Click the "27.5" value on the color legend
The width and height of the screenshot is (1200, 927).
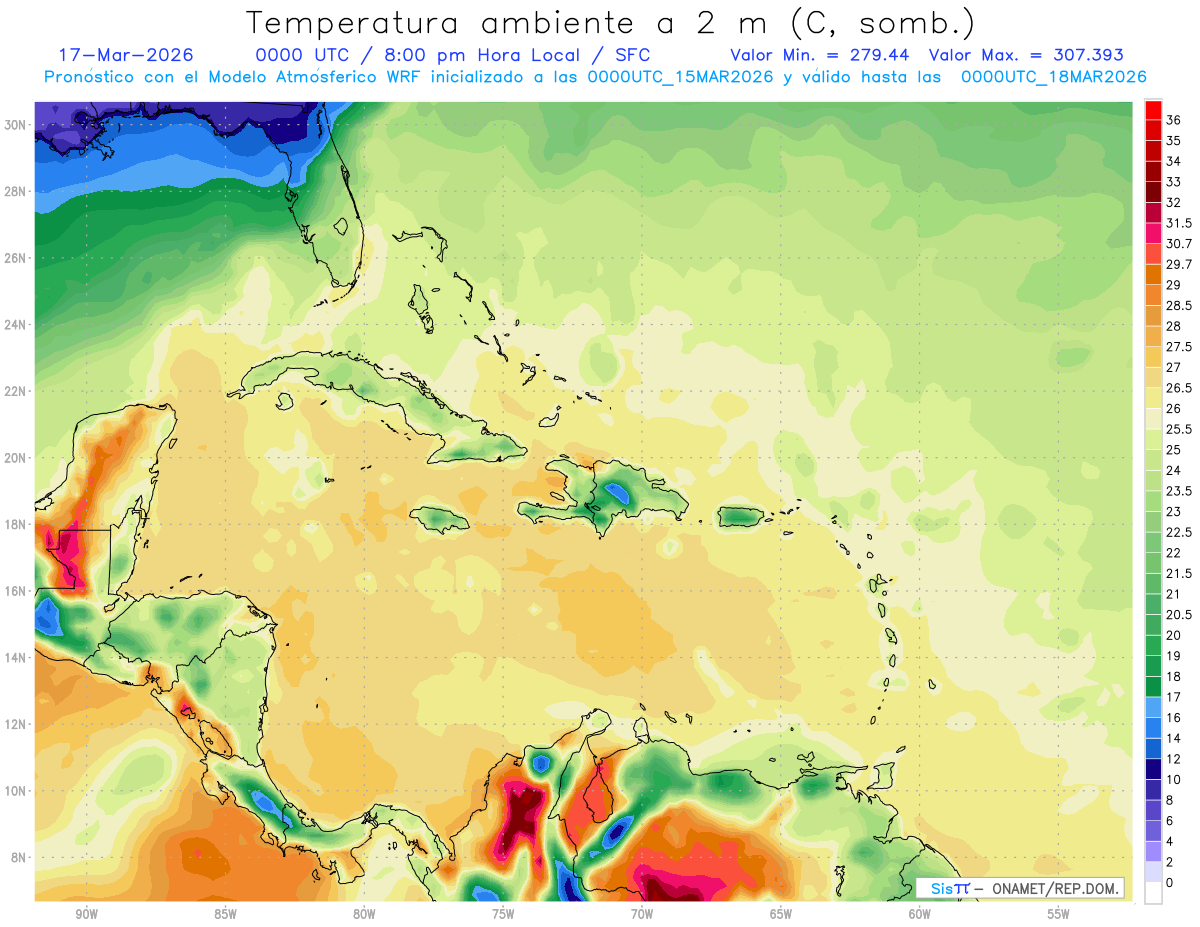pos(1179,347)
